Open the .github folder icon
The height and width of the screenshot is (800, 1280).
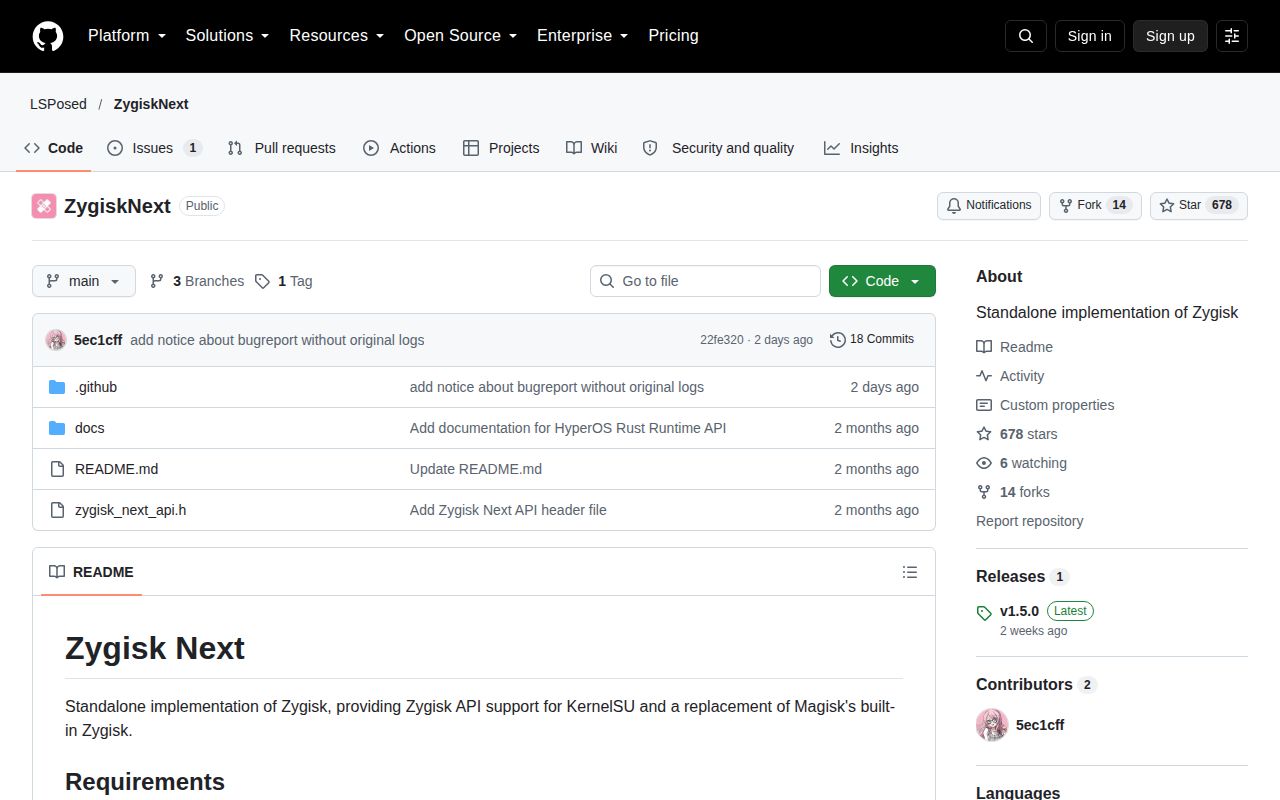(57, 387)
